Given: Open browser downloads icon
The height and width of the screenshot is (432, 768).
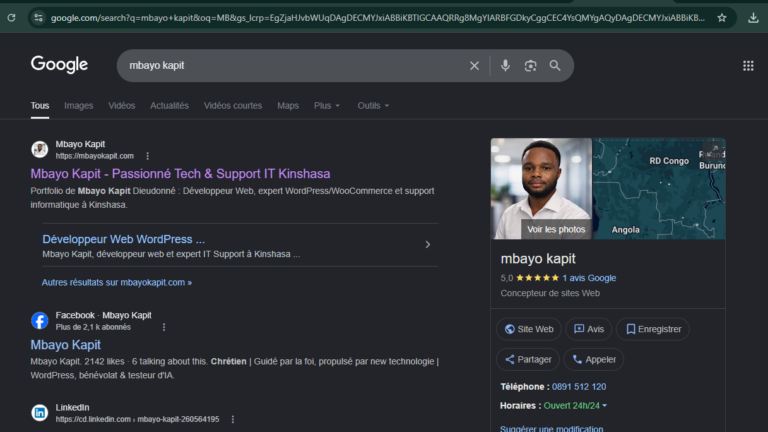Looking at the screenshot, I should coord(753,18).
